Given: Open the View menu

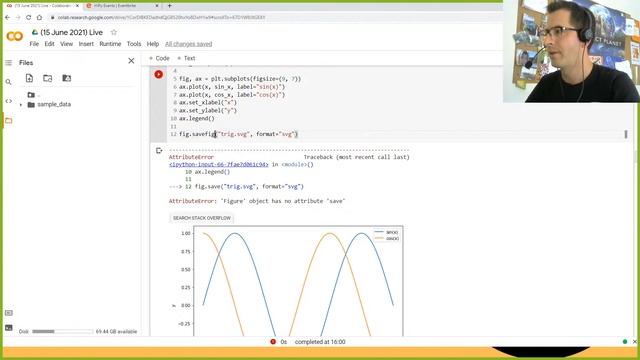Looking at the screenshot, I should tap(67, 44).
